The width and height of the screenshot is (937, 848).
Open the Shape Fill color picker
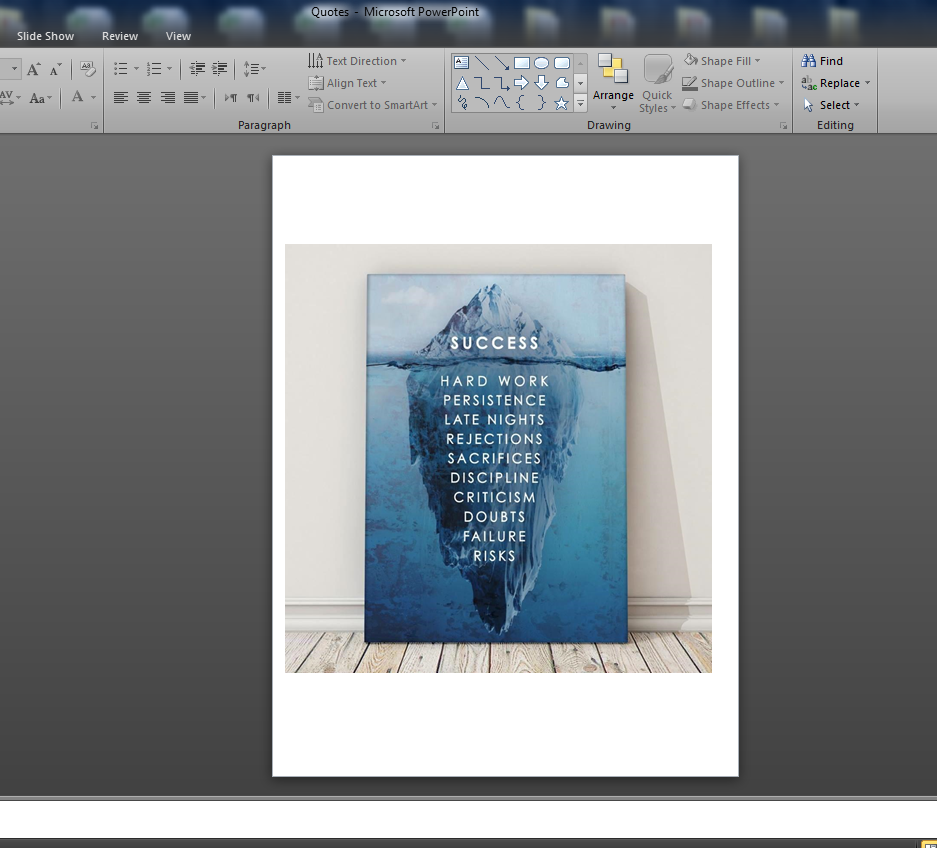tap(723, 61)
